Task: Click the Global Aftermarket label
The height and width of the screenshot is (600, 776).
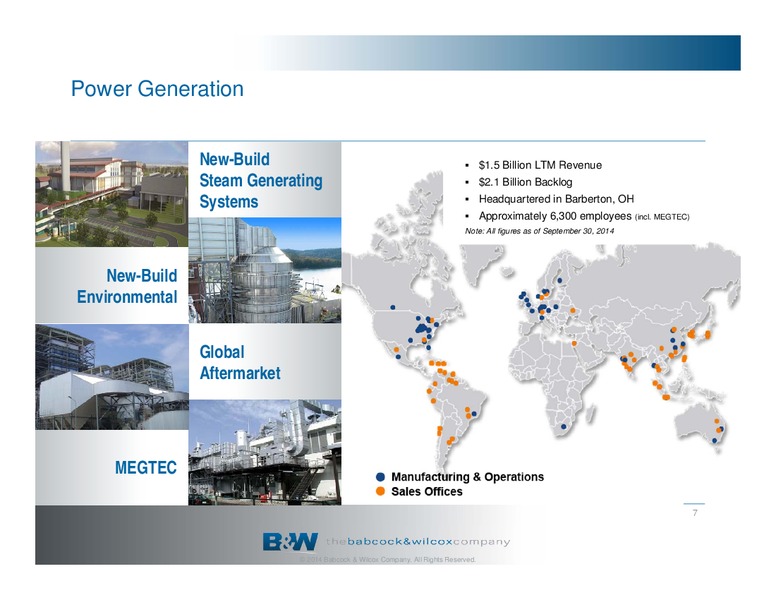Action: tap(240, 362)
